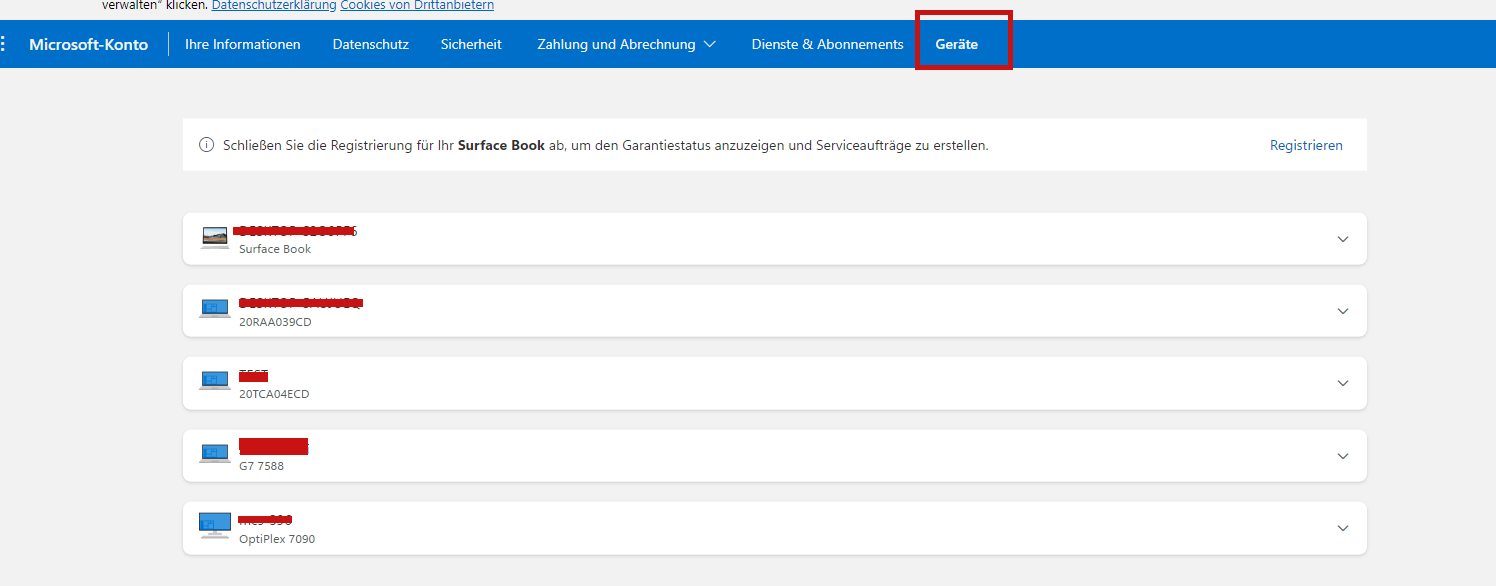Image resolution: width=1496 pixels, height=586 pixels.
Task: Expand the G7 7588 device card
Action: (x=1343, y=456)
